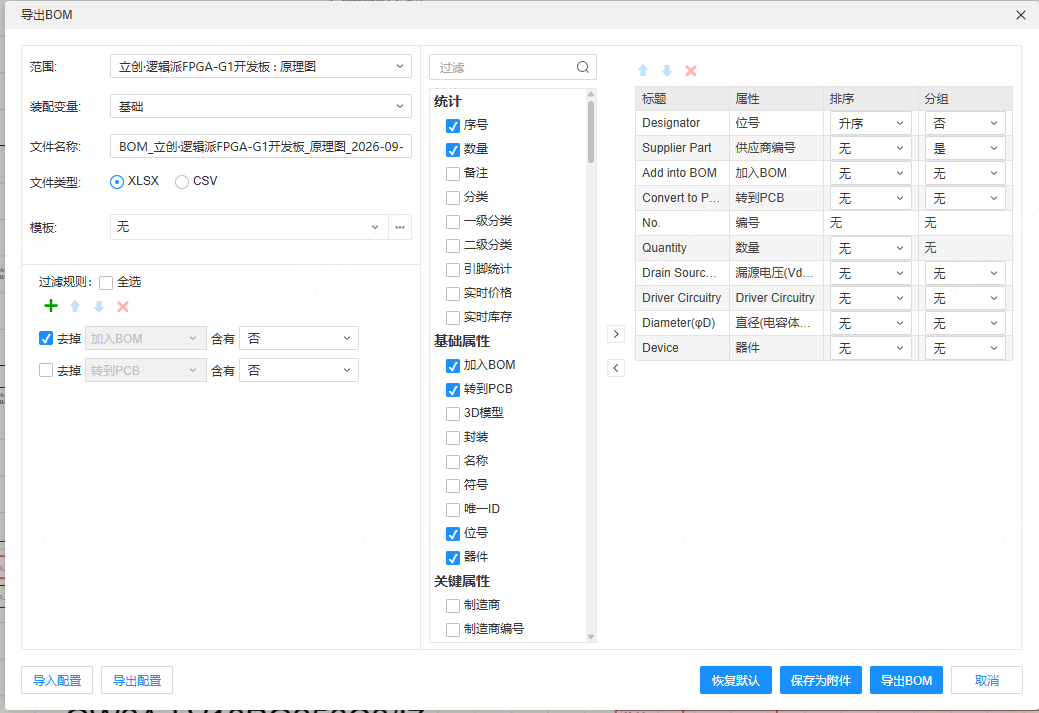Toggle the 全选 filter rules checkbox

(x=106, y=283)
